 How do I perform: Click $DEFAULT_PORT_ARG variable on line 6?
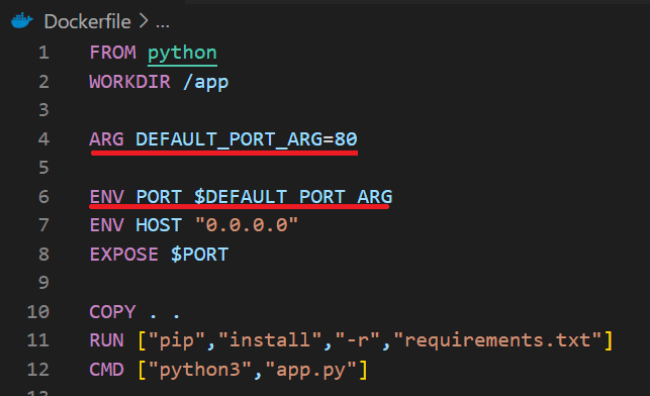pos(293,197)
